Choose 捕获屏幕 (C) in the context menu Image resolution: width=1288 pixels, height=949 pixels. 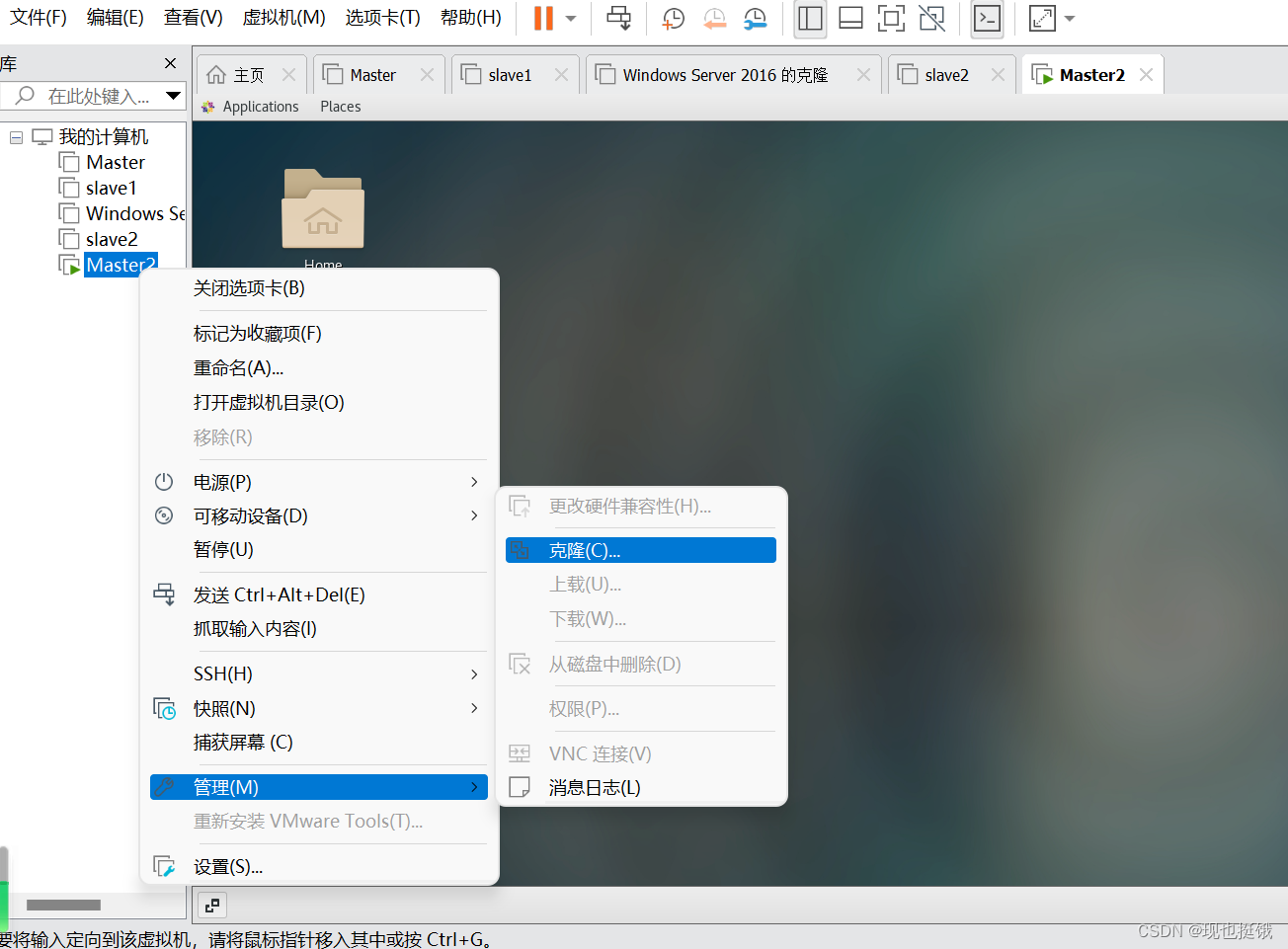click(319, 742)
